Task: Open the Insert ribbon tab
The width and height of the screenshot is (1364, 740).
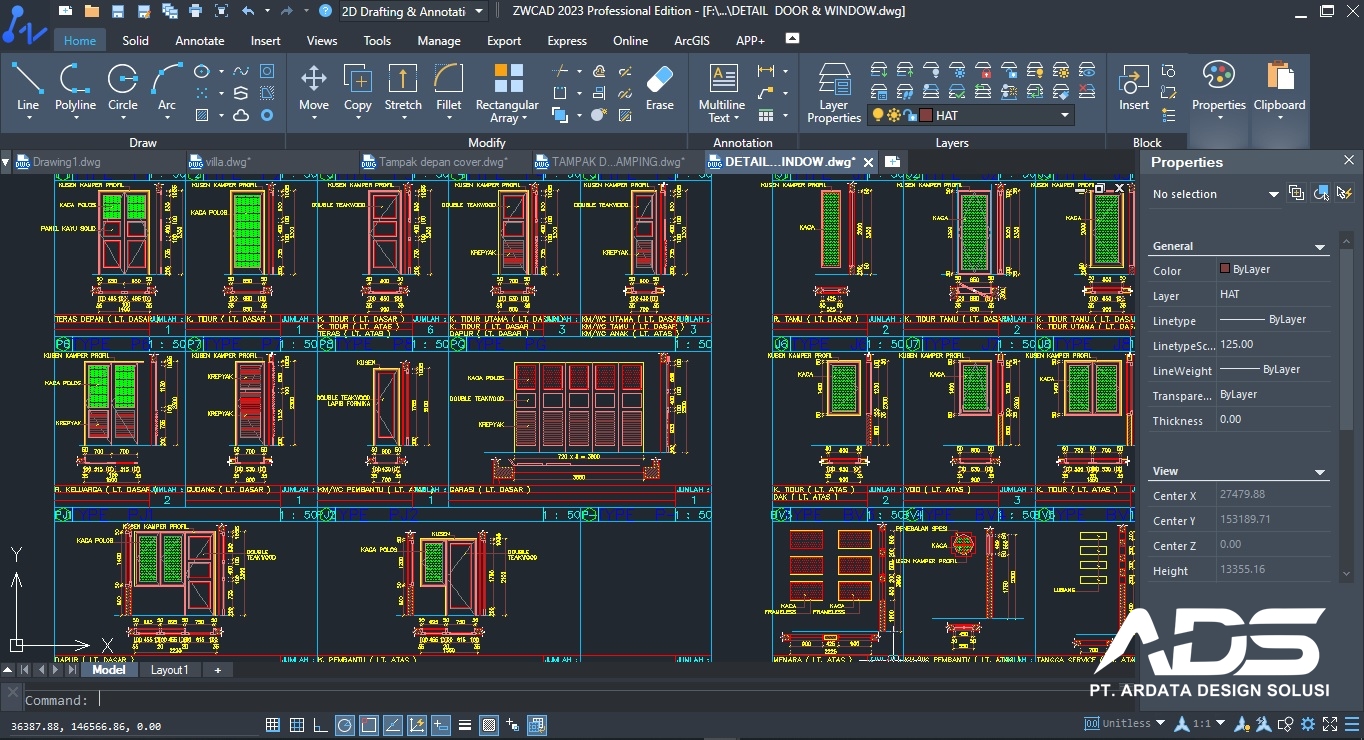Action: point(265,41)
